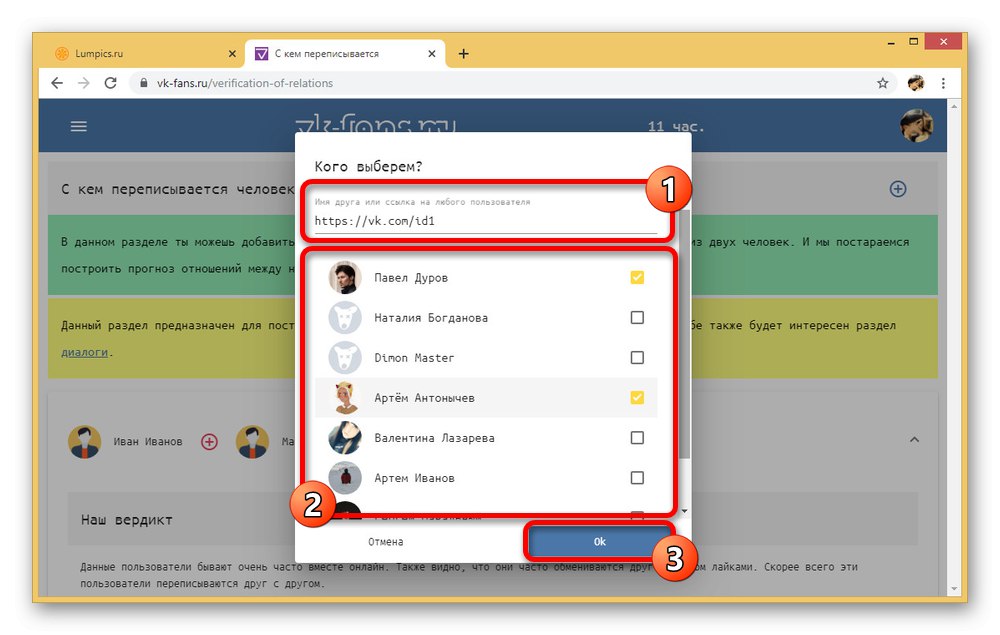Select the 'С кем переписывается' tab
The image size is (1000, 635).
(x=344, y=54)
